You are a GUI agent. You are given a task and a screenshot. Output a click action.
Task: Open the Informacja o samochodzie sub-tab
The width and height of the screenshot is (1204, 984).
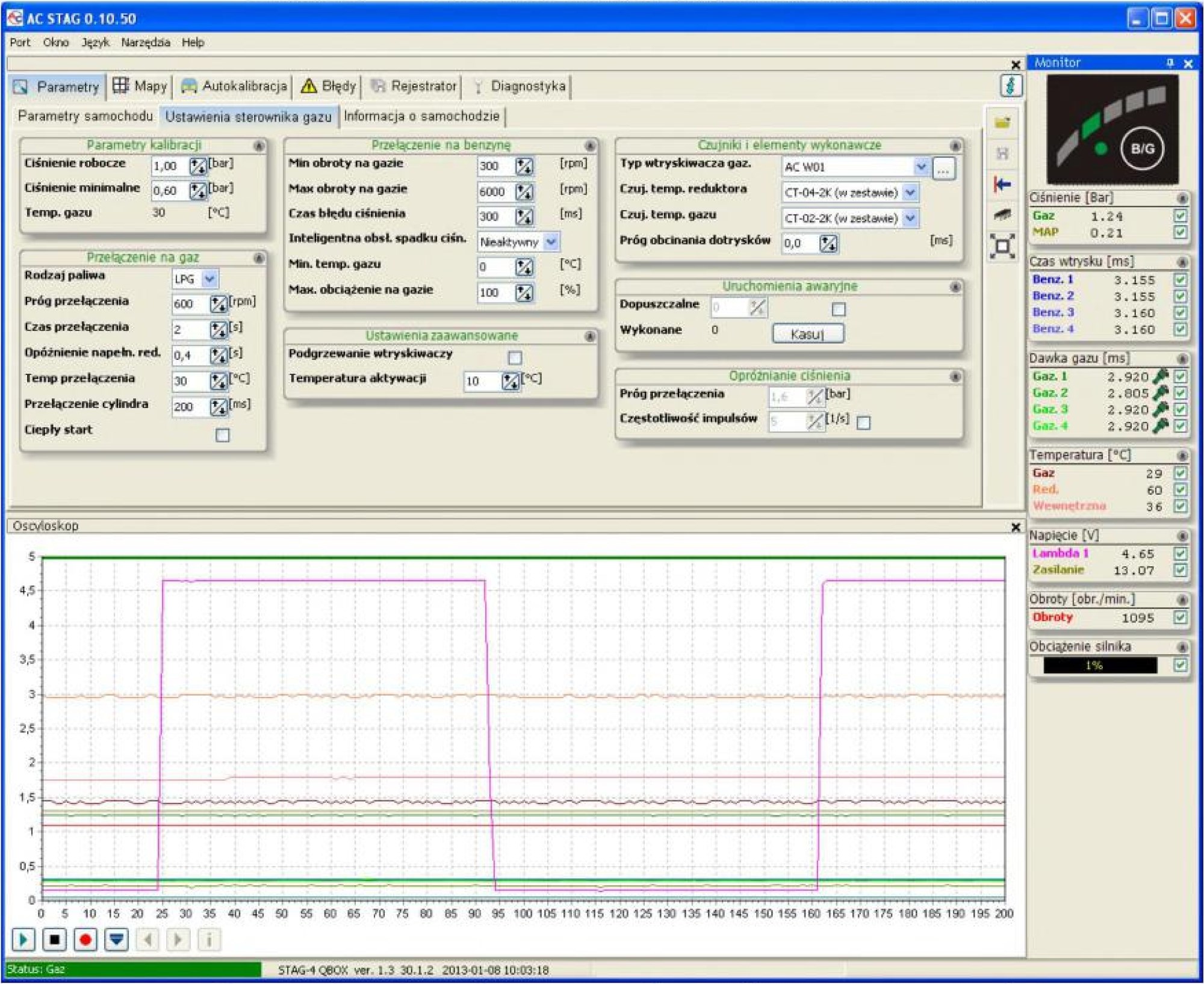tap(421, 116)
